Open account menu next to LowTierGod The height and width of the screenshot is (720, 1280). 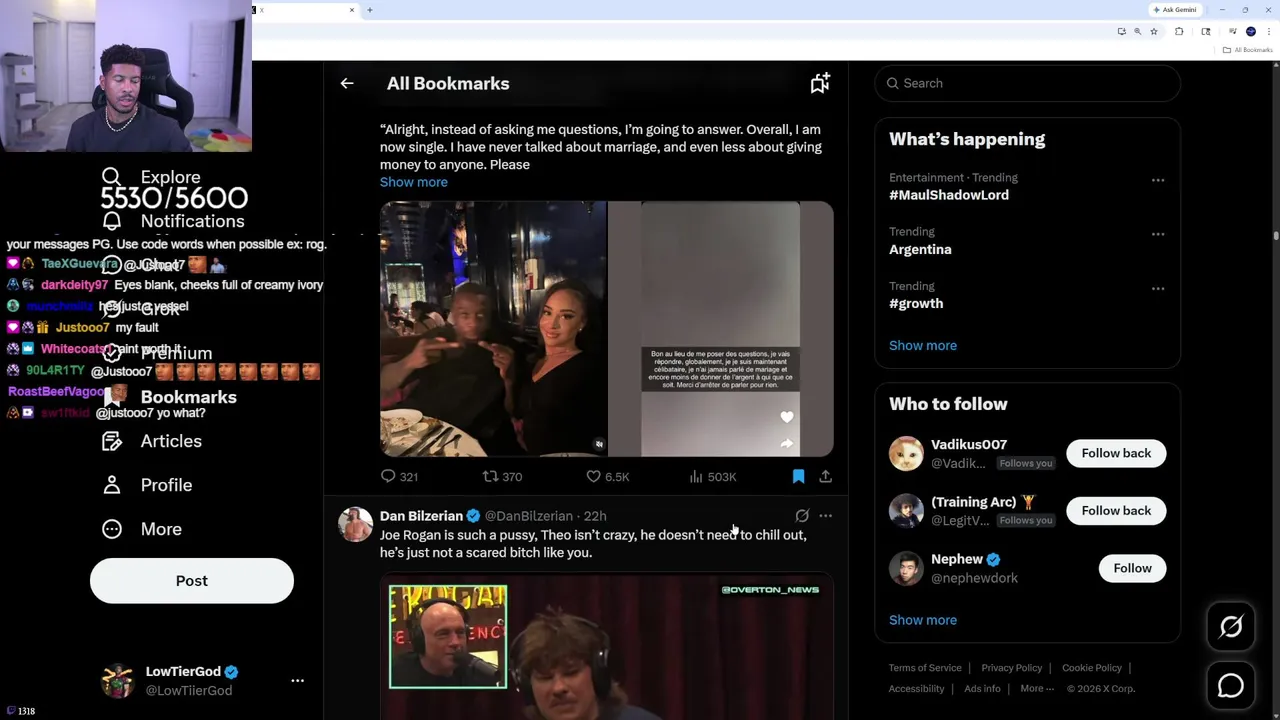297,680
